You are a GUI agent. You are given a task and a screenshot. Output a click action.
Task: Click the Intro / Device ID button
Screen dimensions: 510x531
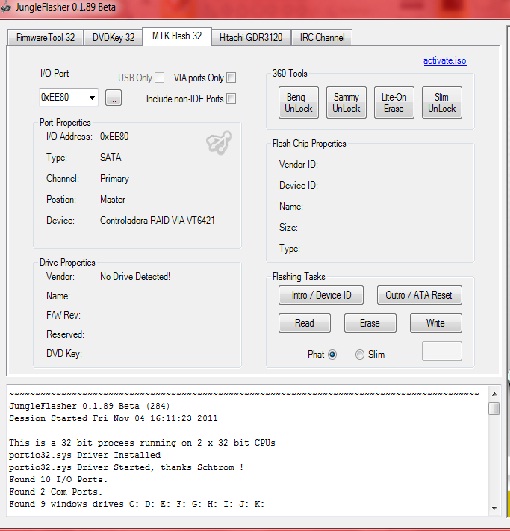[x=321, y=295]
